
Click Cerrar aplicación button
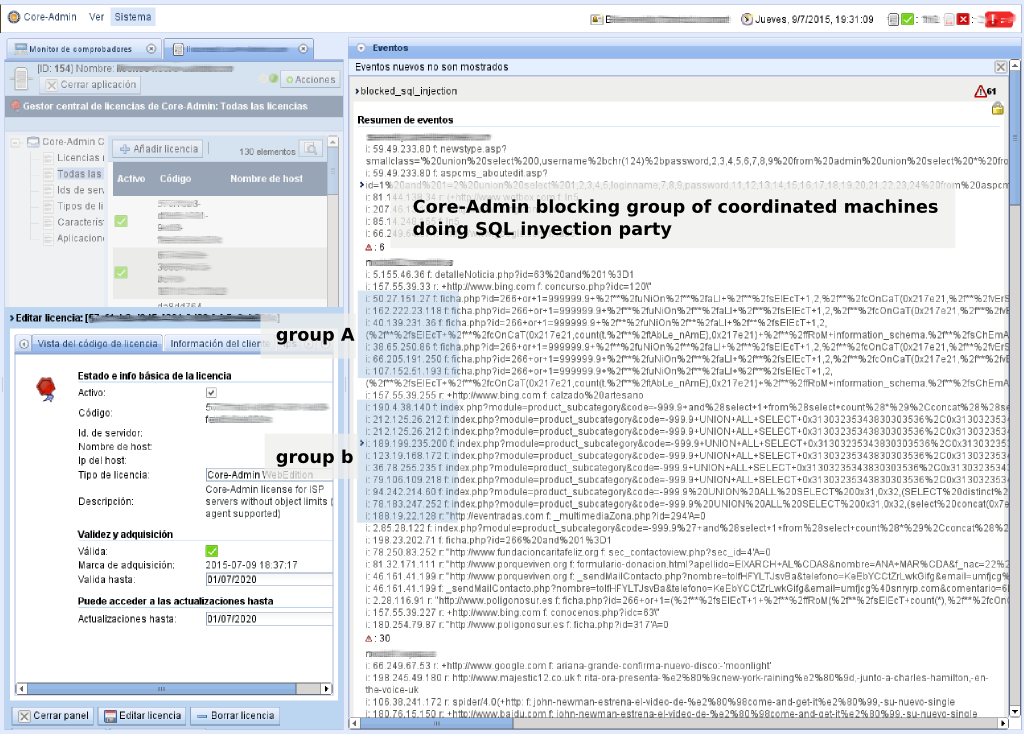[91, 85]
